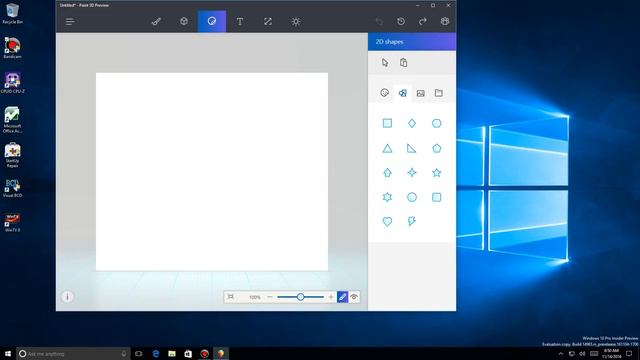640x360 pixels.
Task: Select the Tools brush icon
Action: coord(156,22)
